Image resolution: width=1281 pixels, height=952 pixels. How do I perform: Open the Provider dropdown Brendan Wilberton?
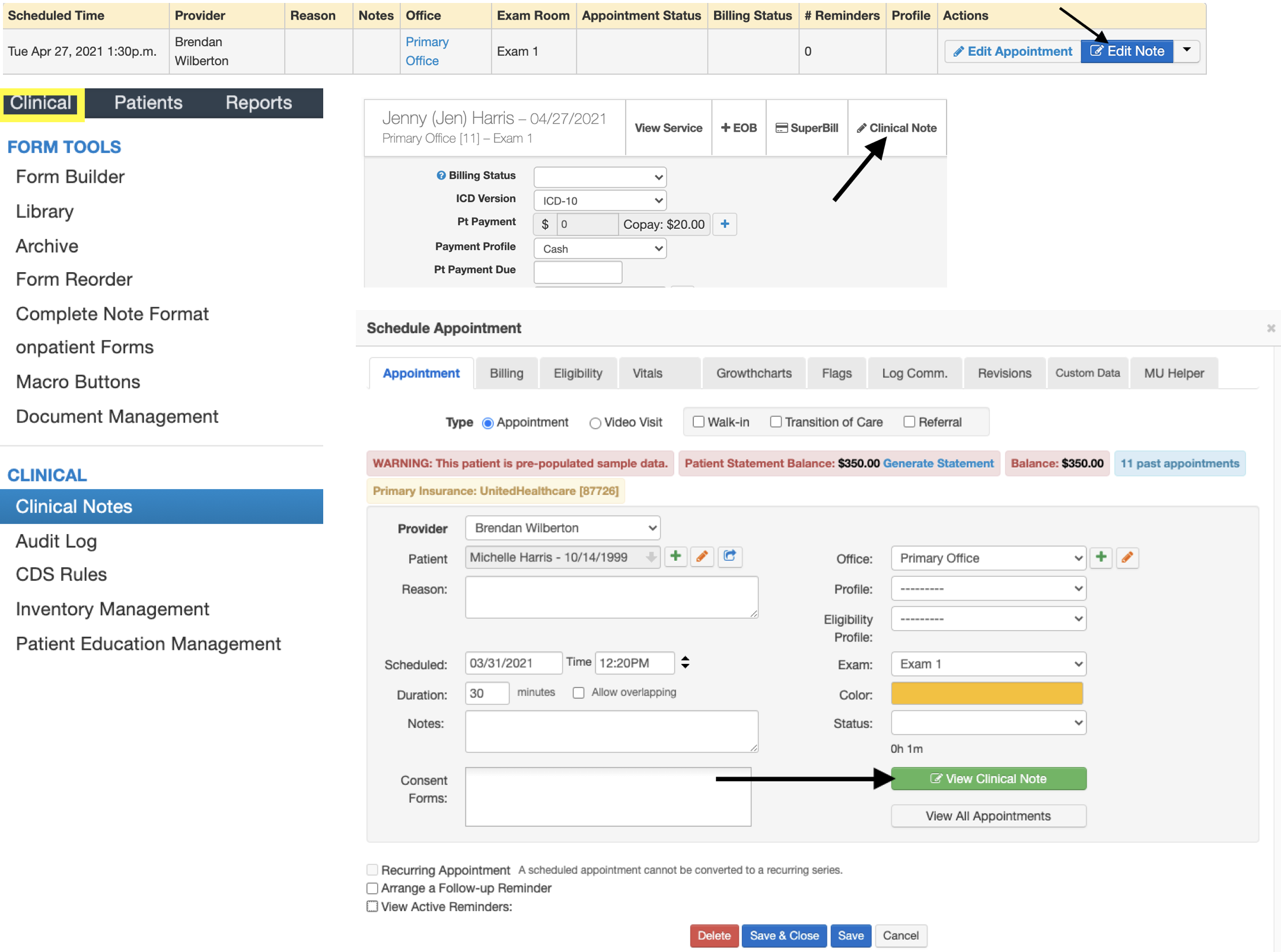tap(562, 528)
